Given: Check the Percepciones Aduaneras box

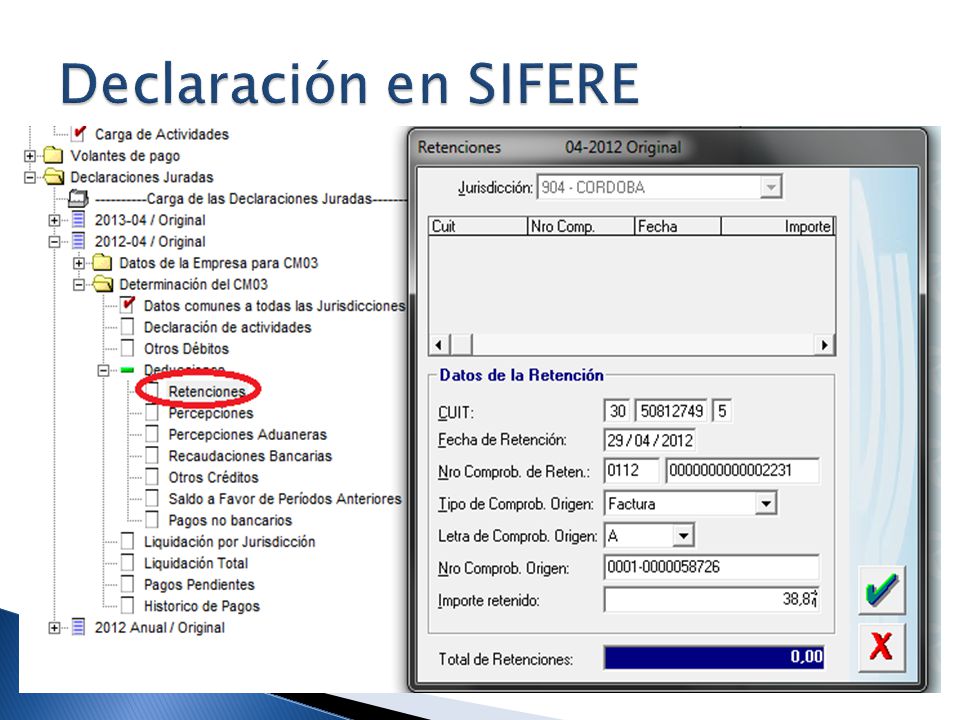Looking at the screenshot, I should pyautogui.click(x=152, y=434).
